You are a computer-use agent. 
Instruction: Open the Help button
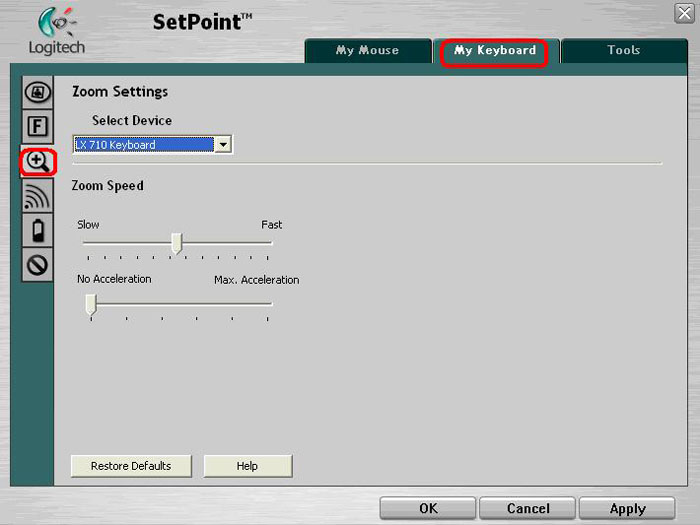pyautogui.click(x=248, y=466)
